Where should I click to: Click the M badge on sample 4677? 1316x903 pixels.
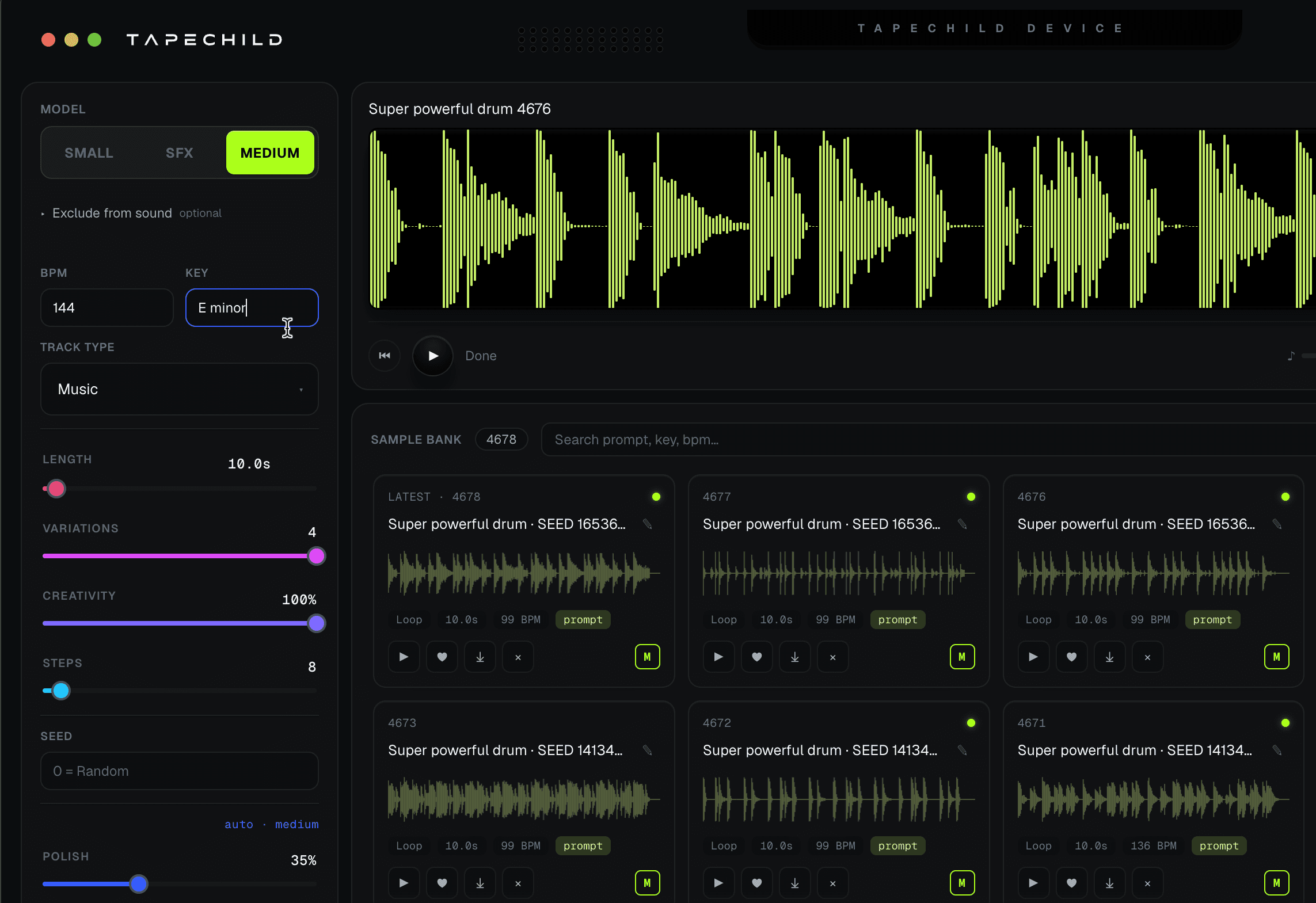[x=962, y=657]
